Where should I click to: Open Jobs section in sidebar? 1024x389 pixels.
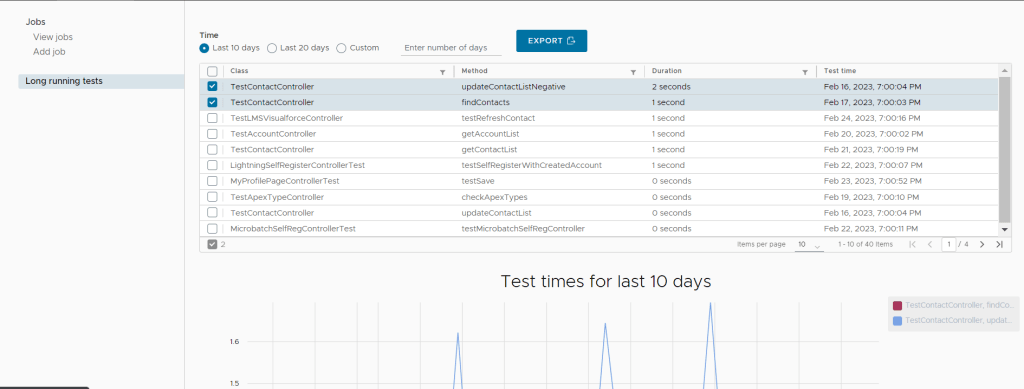[x=35, y=22]
